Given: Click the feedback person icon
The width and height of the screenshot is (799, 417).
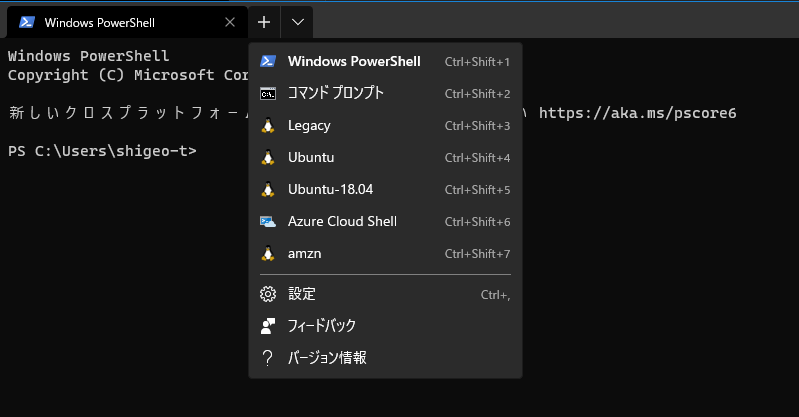Looking at the screenshot, I should point(268,326).
